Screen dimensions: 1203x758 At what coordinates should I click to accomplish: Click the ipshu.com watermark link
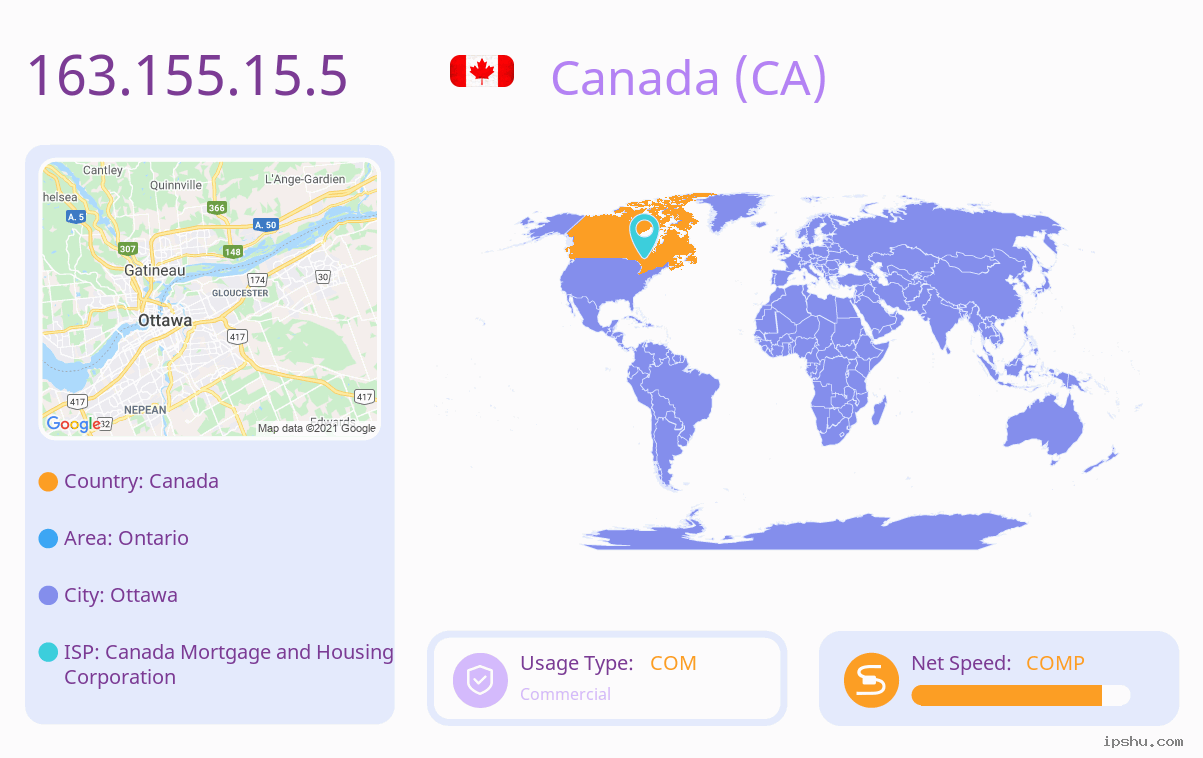1143,741
